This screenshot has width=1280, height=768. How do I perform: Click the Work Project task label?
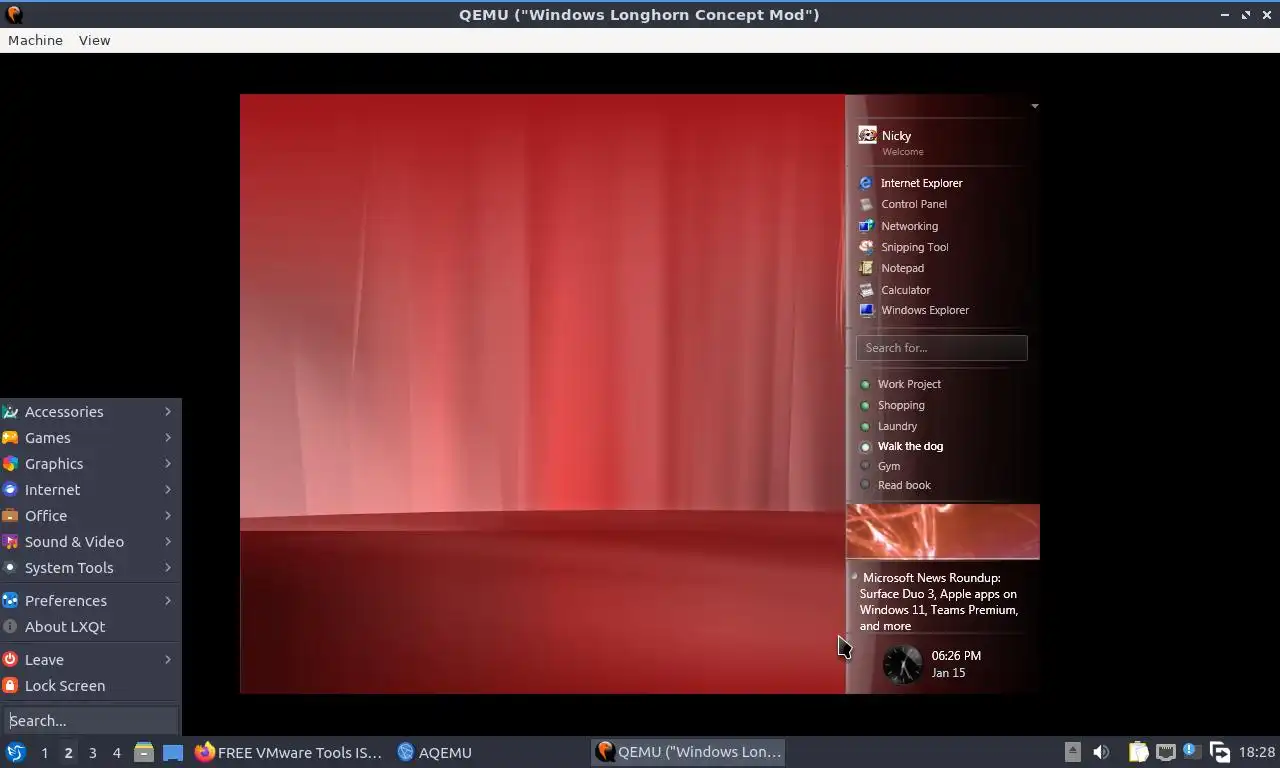point(909,384)
